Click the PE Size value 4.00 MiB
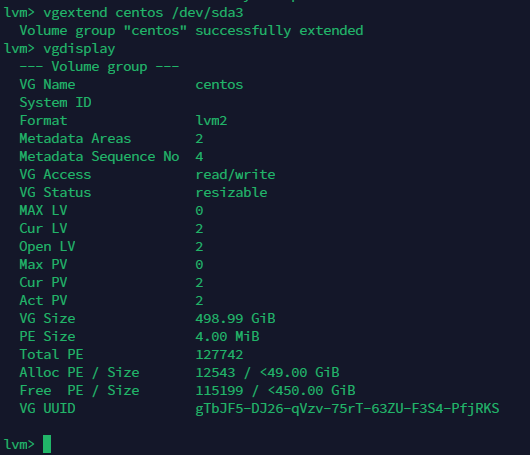Viewport: 530px width, 455px height. tap(227, 336)
